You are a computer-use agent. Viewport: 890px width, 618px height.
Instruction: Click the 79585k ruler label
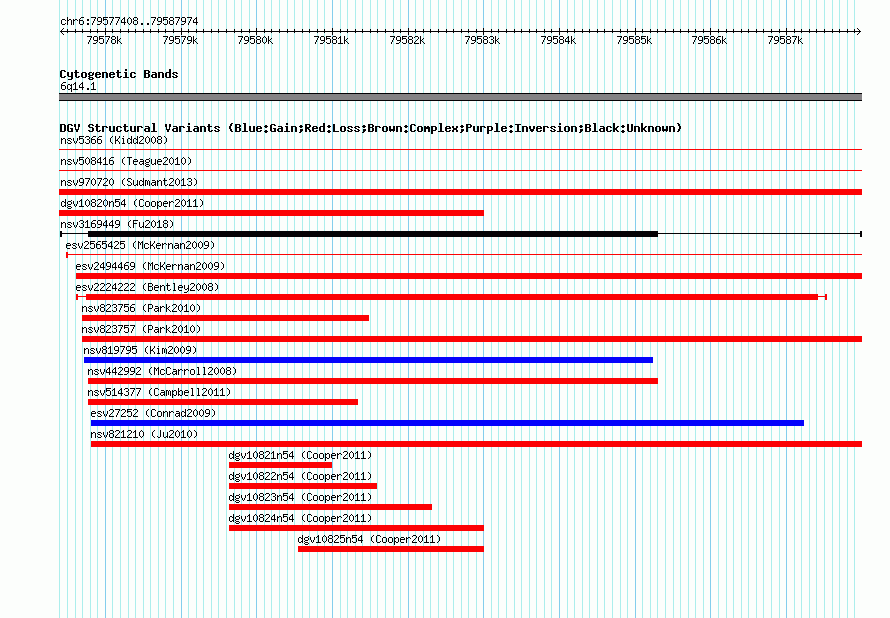[634, 40]
